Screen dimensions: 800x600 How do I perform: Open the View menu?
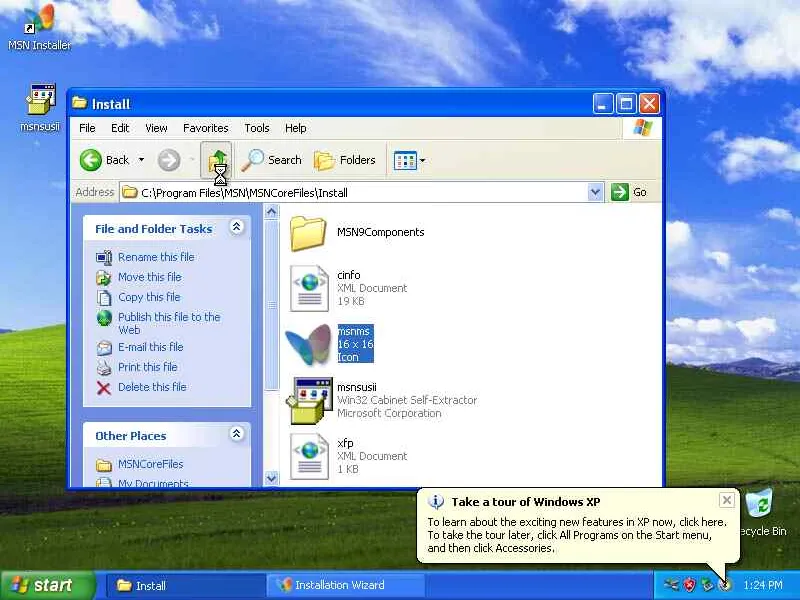(x=156, y=128)
